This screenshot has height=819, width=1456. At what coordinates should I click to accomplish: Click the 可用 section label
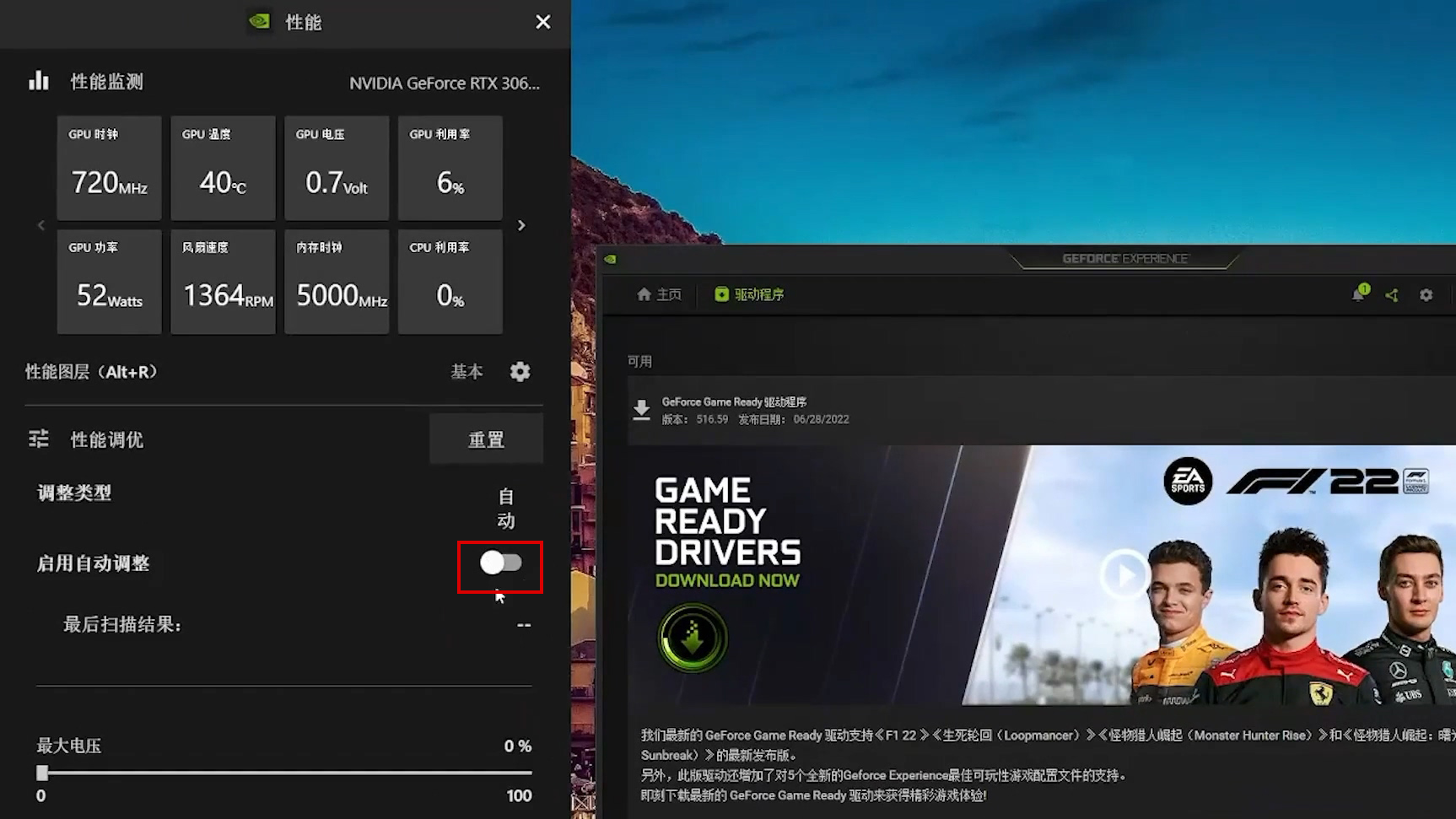(x=639, y=361)
